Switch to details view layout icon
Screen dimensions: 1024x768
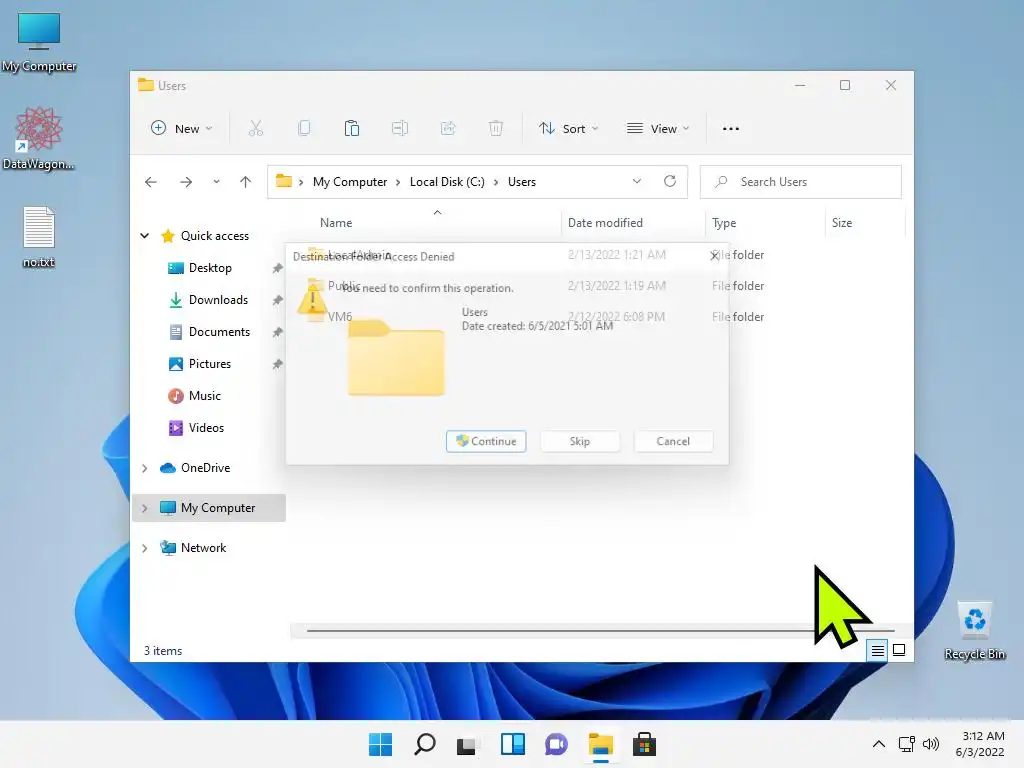coord(877,650)
